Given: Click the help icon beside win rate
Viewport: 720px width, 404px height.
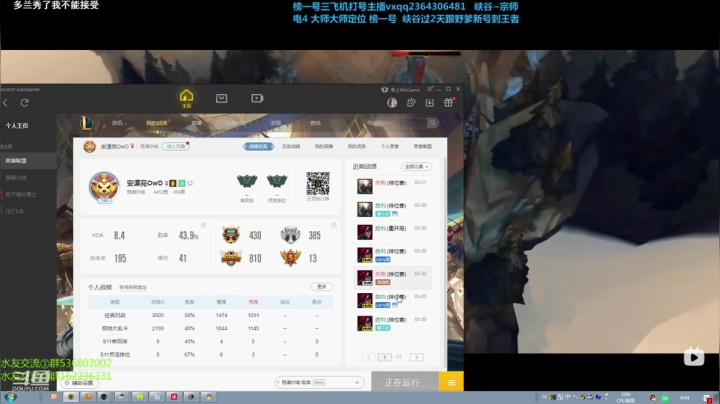Looking at the screenshot, I should [203, 225].
